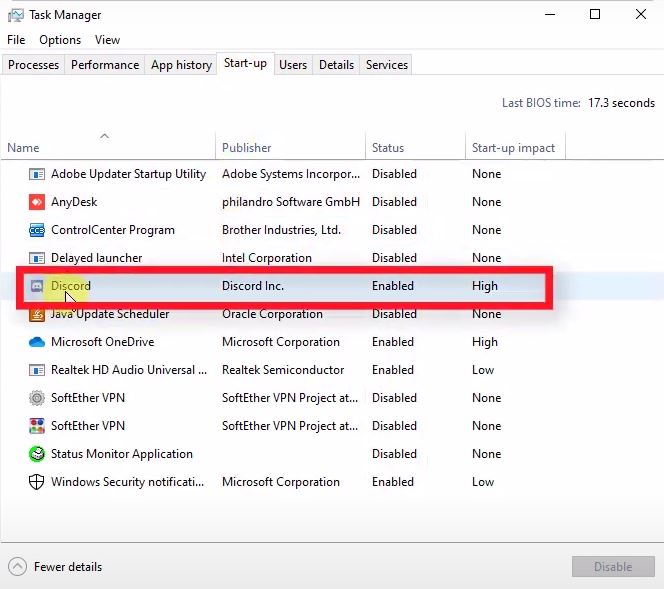Switch to the Details tab
664x589 pixels.
coord(336,65)
